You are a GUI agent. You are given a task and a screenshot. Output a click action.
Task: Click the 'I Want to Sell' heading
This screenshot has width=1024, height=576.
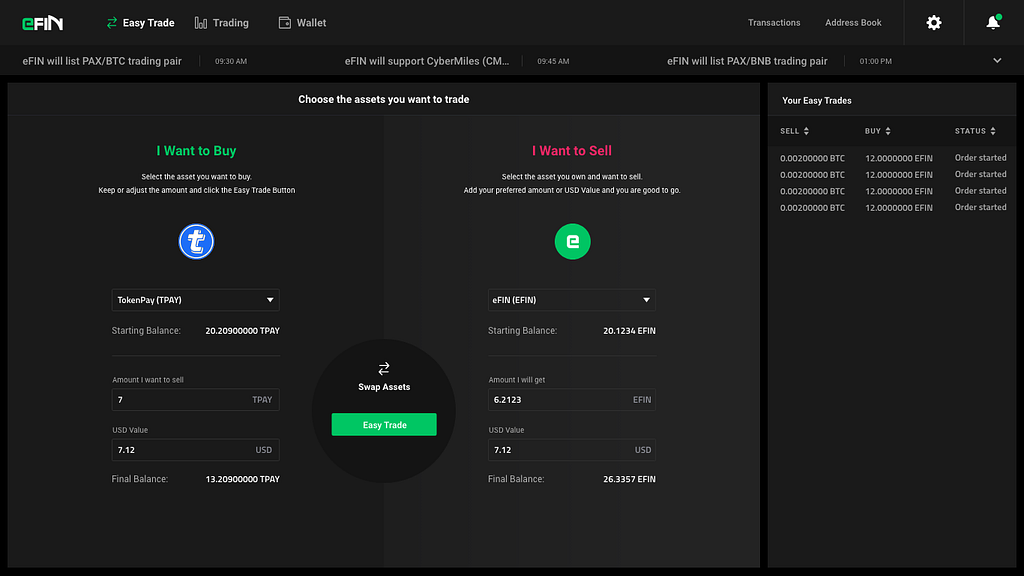pos(571,151)
